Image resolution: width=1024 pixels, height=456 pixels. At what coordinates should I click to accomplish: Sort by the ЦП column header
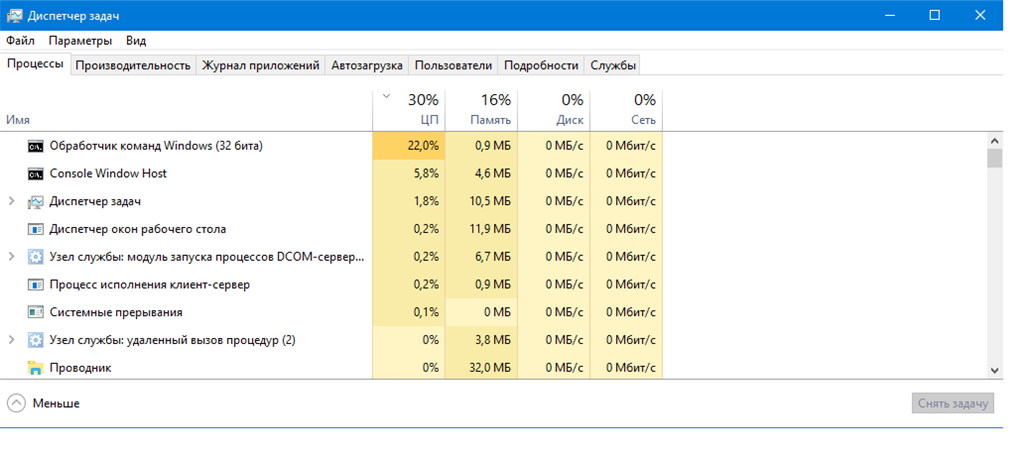tap(409, 110)
